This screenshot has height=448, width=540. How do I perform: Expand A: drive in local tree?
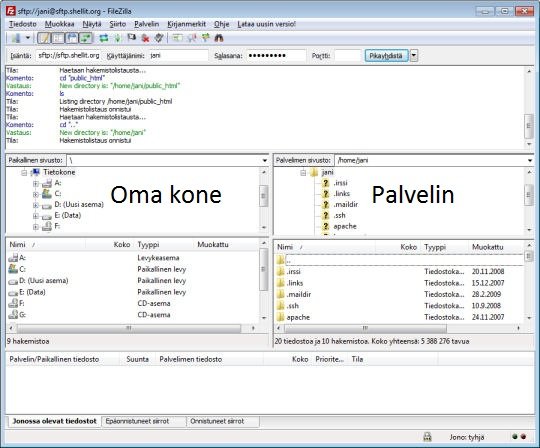(x=35, y=184)
